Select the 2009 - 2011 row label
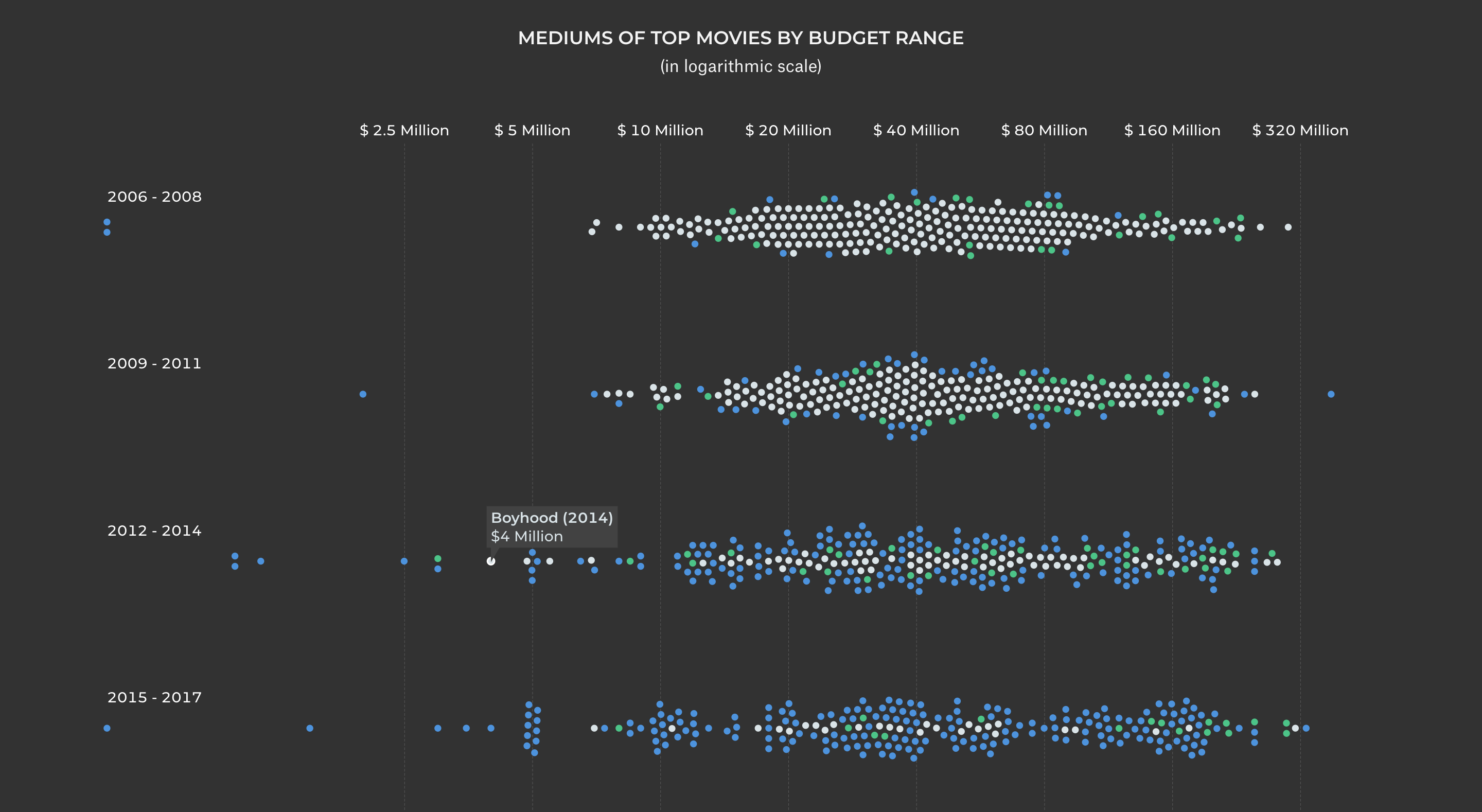The image size is (1482, 812). (x=154, y=364)
